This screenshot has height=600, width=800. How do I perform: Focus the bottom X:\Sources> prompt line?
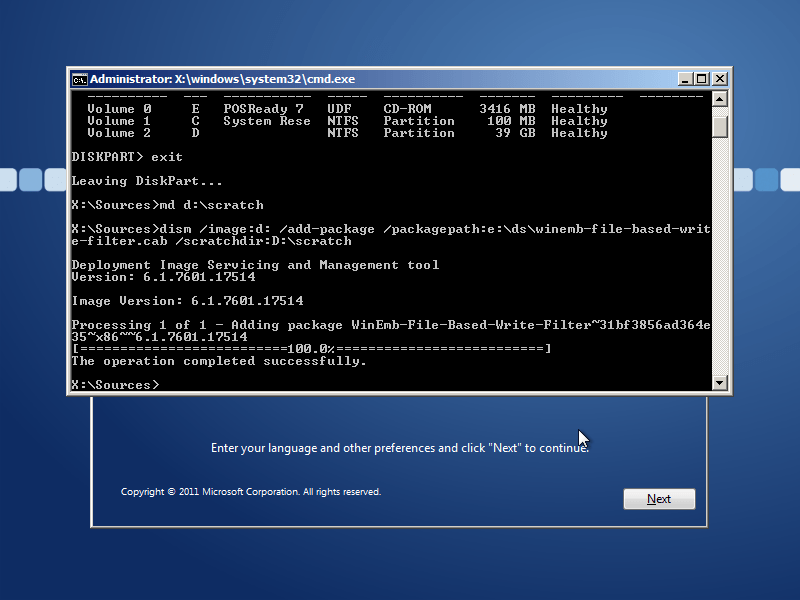[115, 385]
